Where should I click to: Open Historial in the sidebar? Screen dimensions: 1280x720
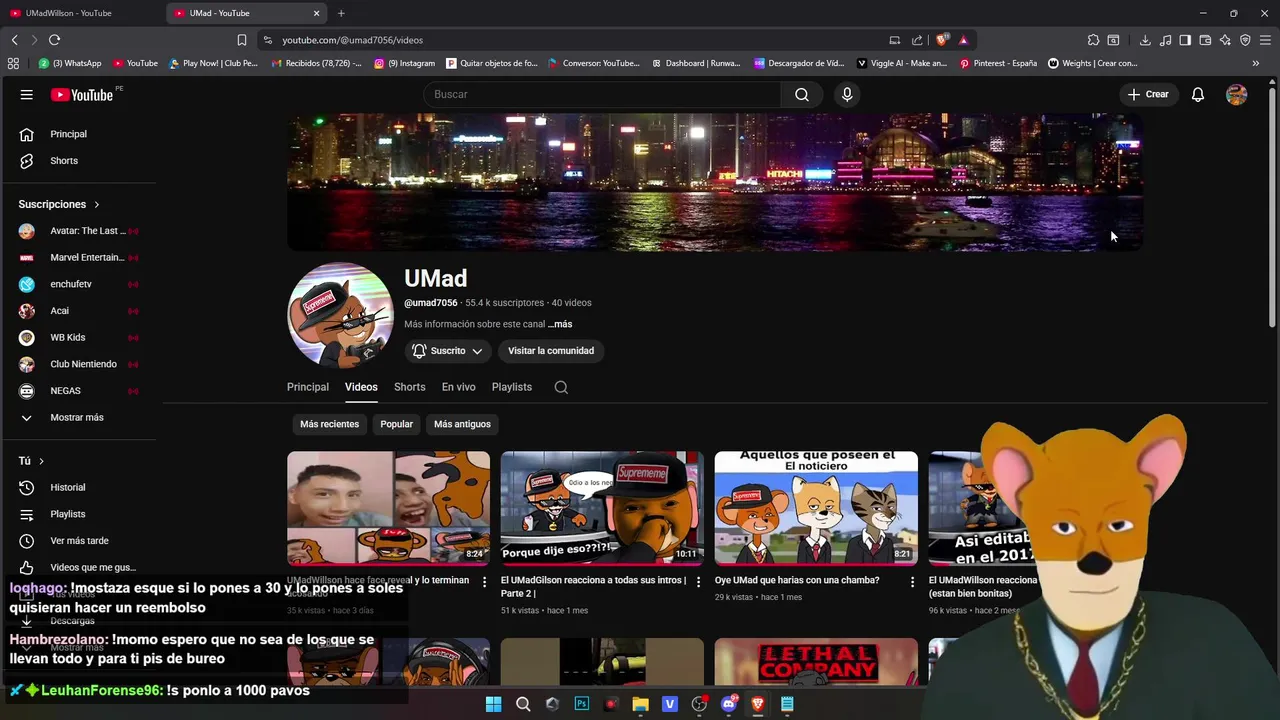coord(68,487)
